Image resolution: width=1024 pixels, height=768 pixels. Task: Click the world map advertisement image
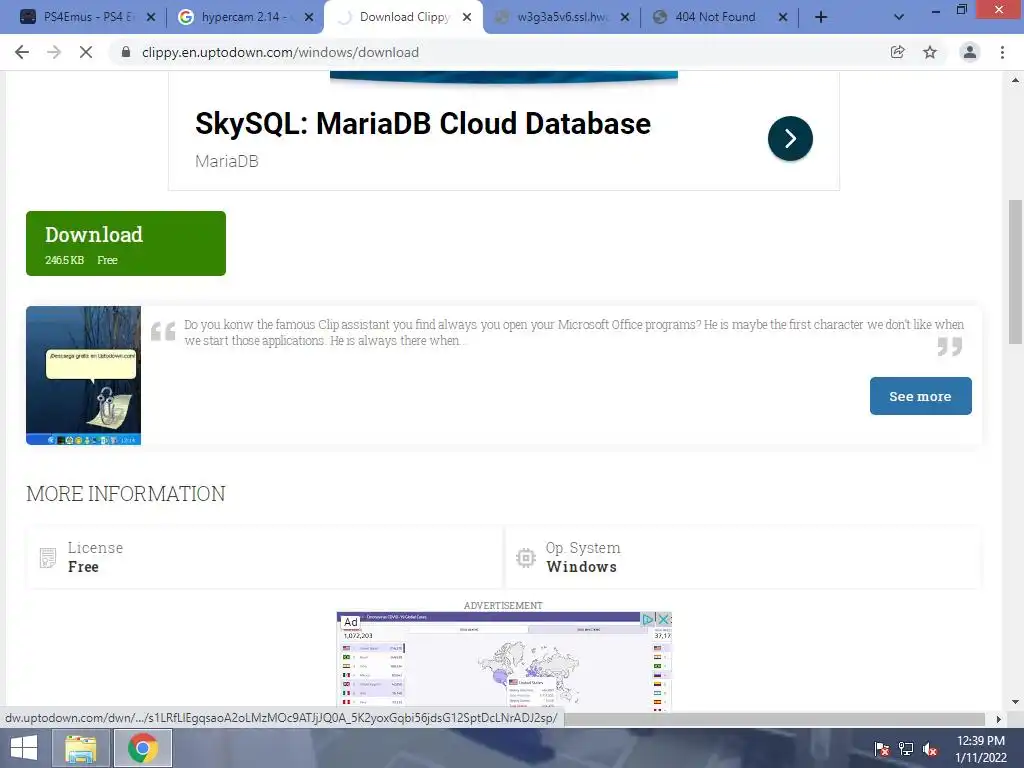[504, 662]
